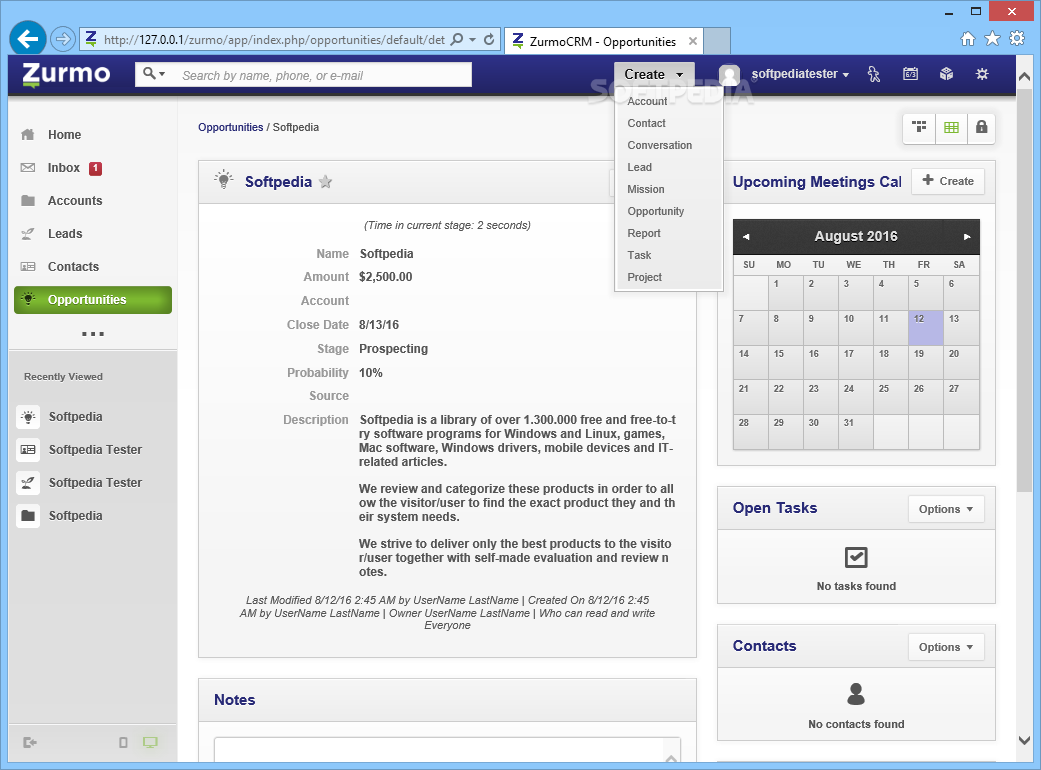Click the user avatar icon
Image resolution: width=1041 pixels, height=770 pixels.
tap(730, 74)
